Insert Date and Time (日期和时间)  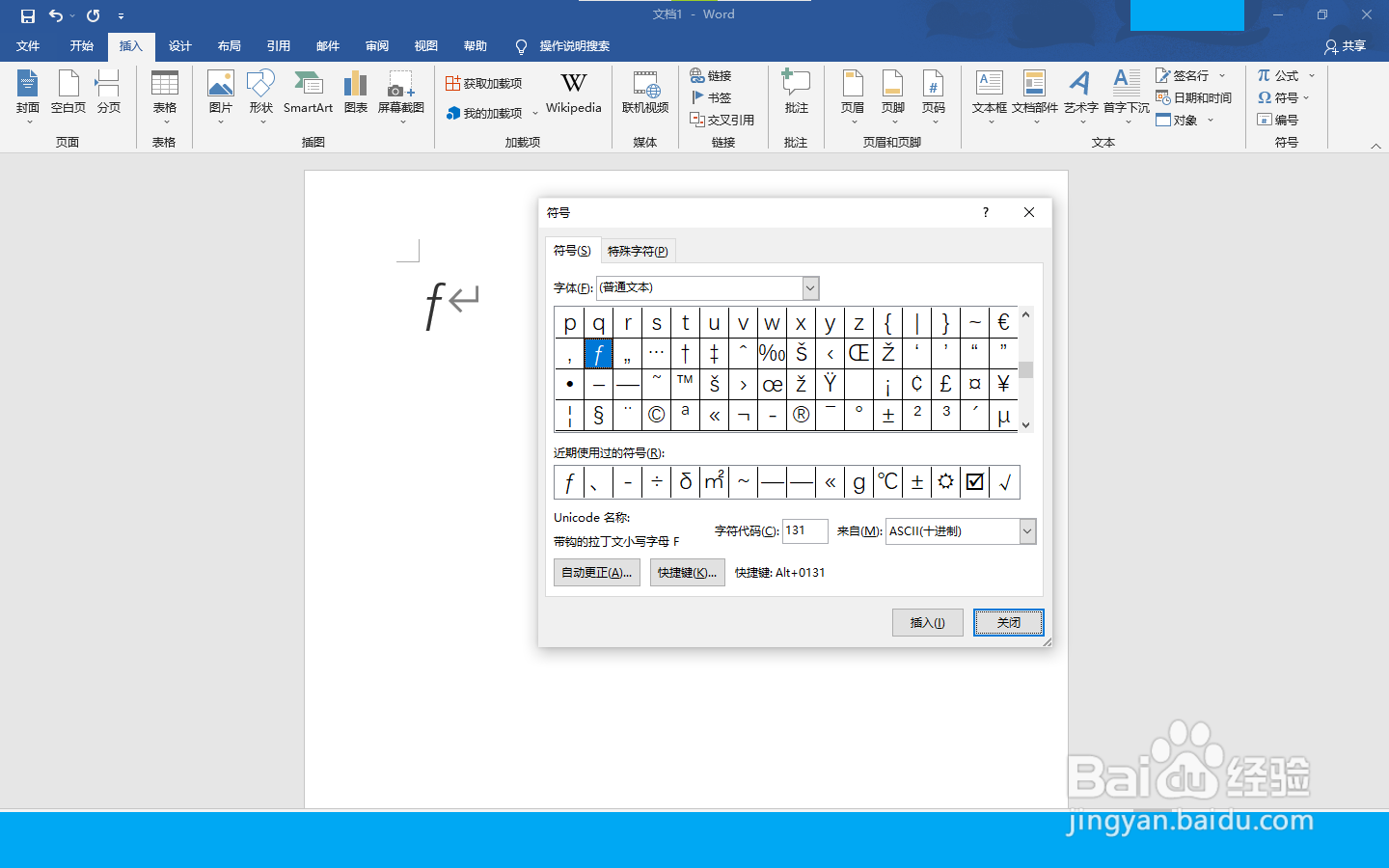[1194, 97]
